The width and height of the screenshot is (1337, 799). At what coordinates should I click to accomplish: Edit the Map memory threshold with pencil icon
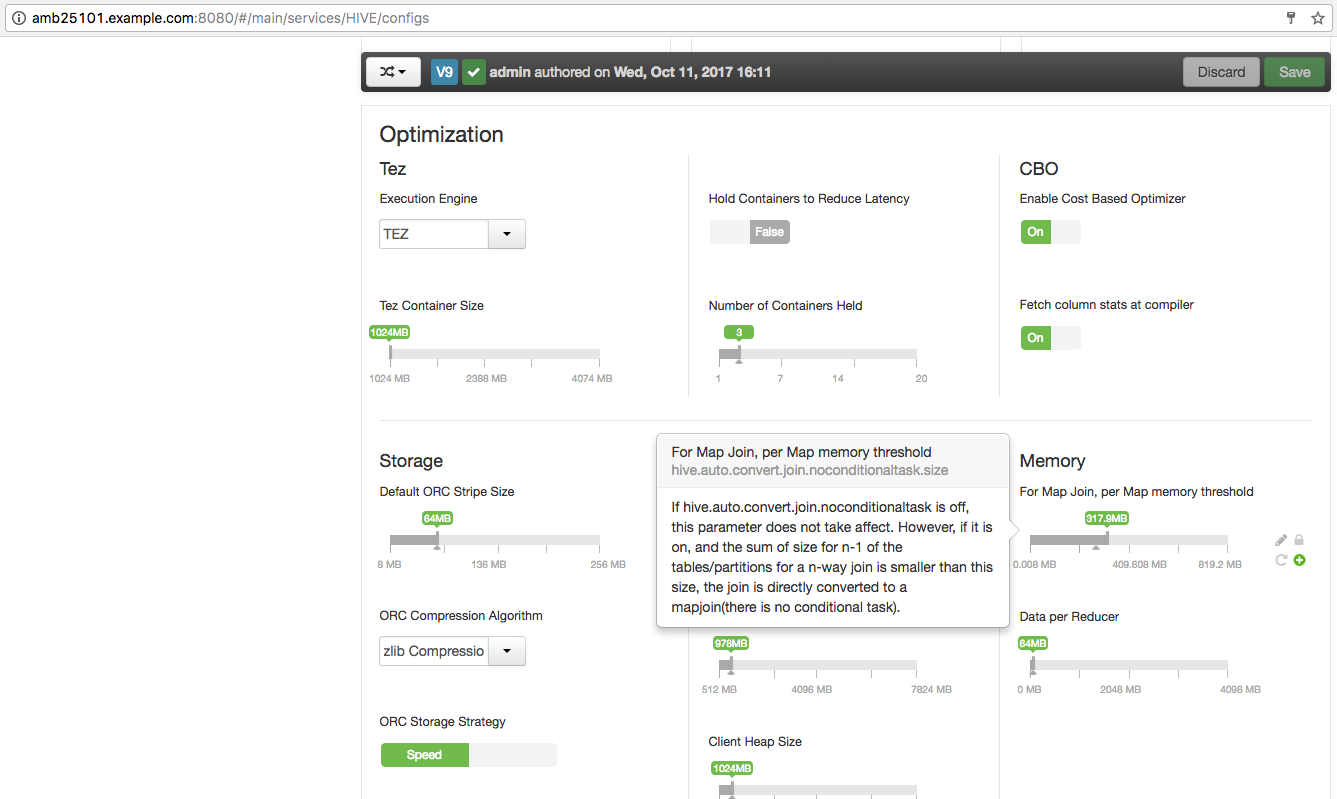1281,539
